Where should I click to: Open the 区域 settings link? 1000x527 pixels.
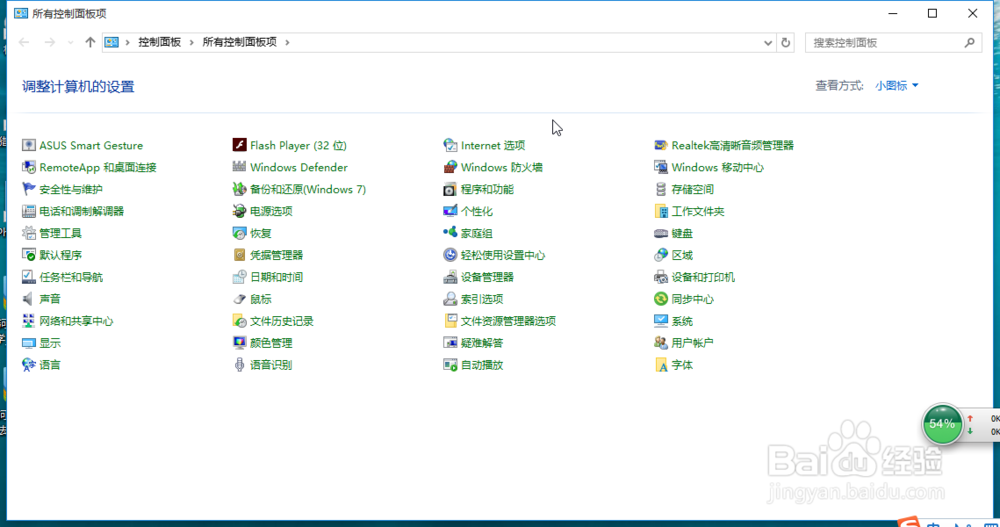click(x=682, y=255)
